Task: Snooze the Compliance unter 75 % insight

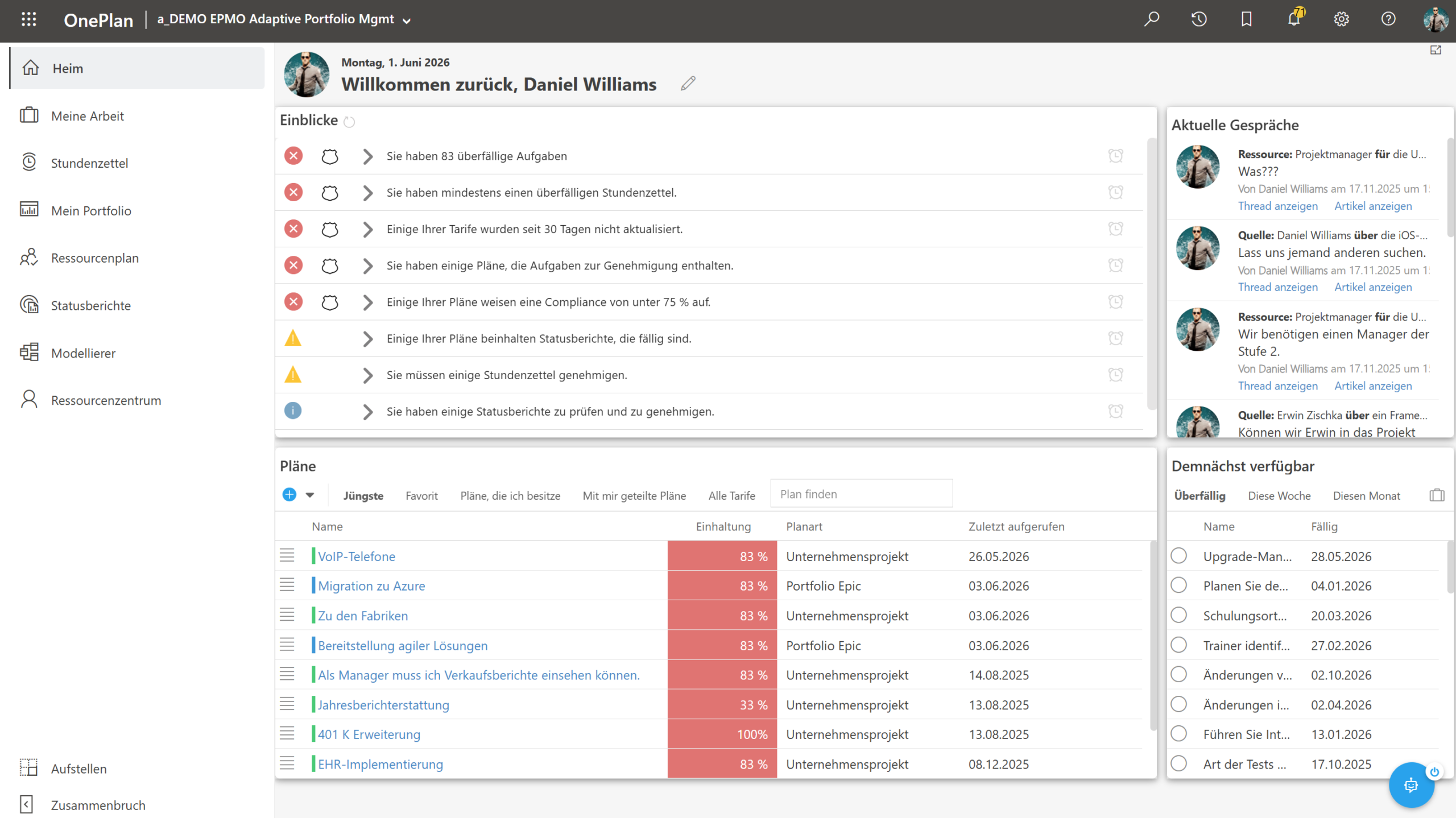Action: (1116, 302)
